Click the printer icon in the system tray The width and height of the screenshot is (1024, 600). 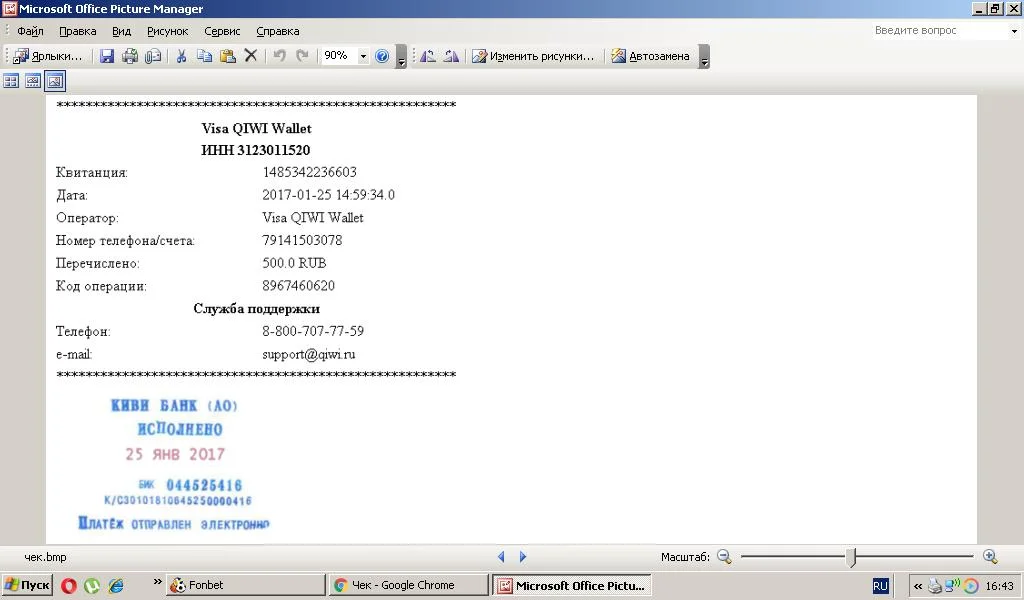[x=935, y=586]
